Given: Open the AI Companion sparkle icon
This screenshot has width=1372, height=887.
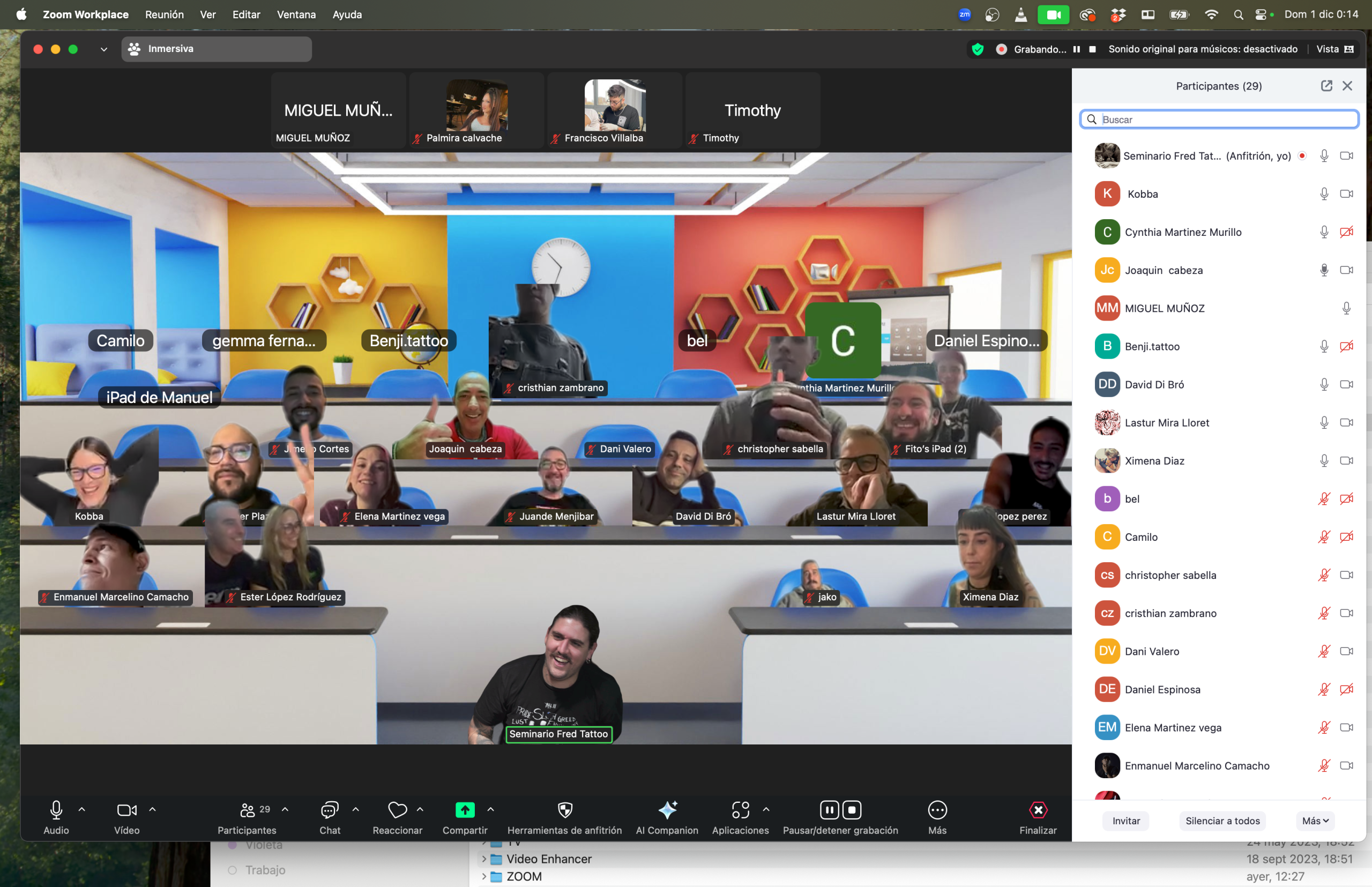Looking at the screenshot, I should (667, 810).
